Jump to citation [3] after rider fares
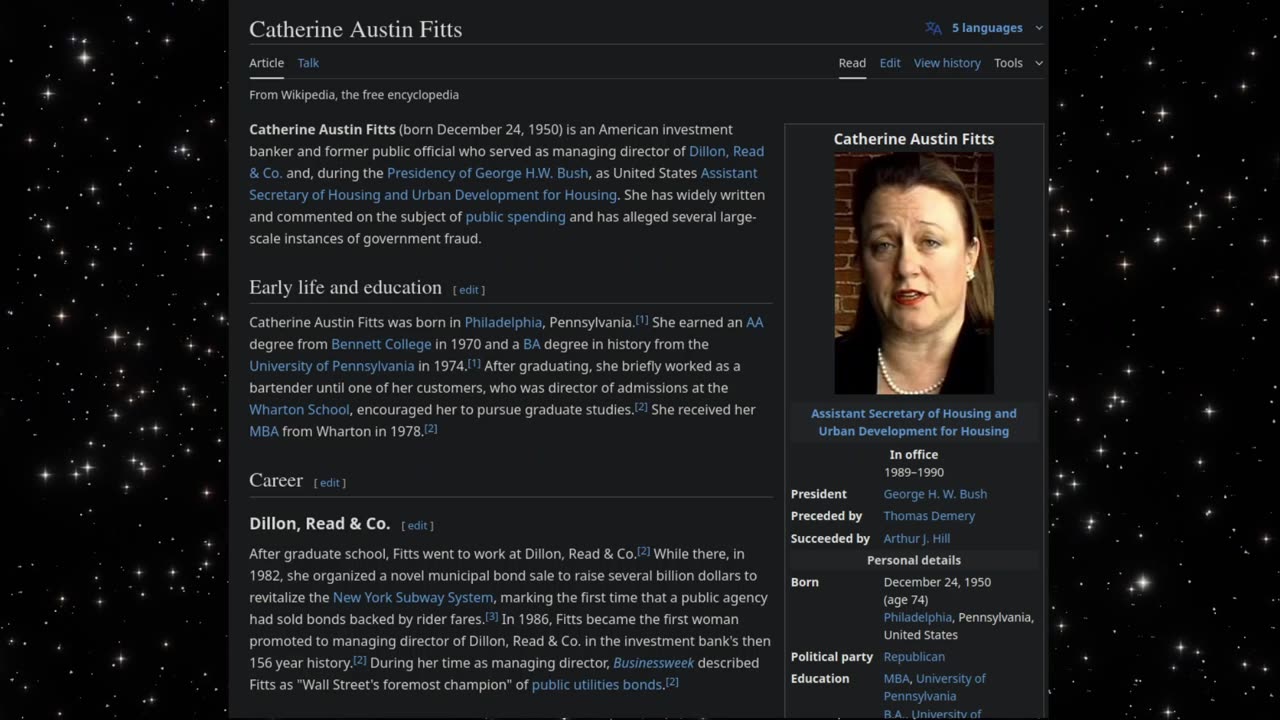 (x=492, y=616)
